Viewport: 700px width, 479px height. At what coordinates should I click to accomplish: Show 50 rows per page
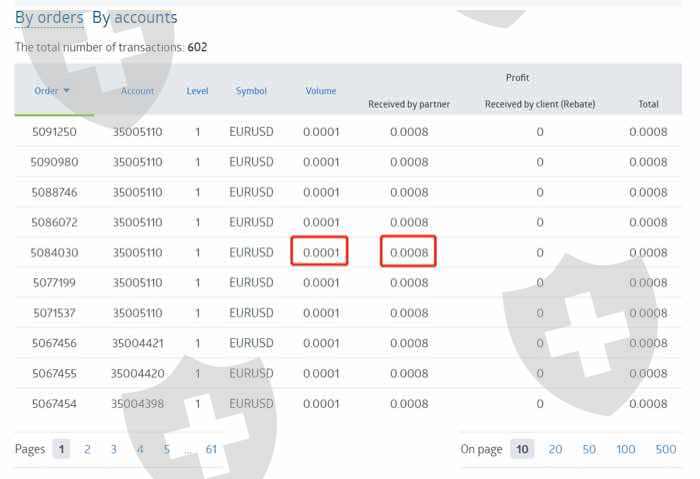(589, 449)
